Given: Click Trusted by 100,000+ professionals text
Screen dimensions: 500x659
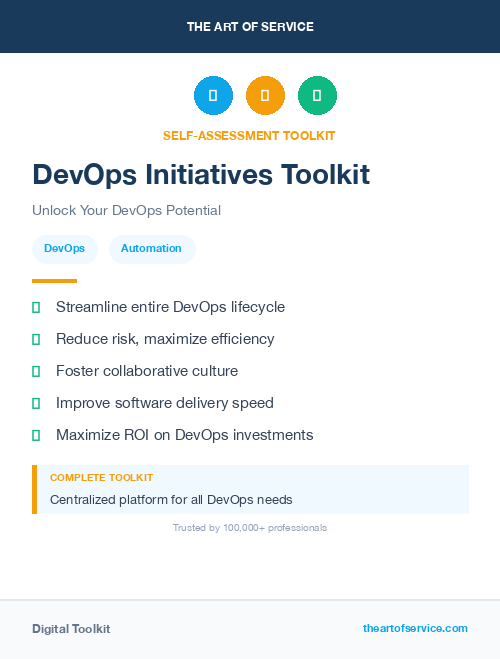Looking at the screenshot, I should tap(250, 528).
